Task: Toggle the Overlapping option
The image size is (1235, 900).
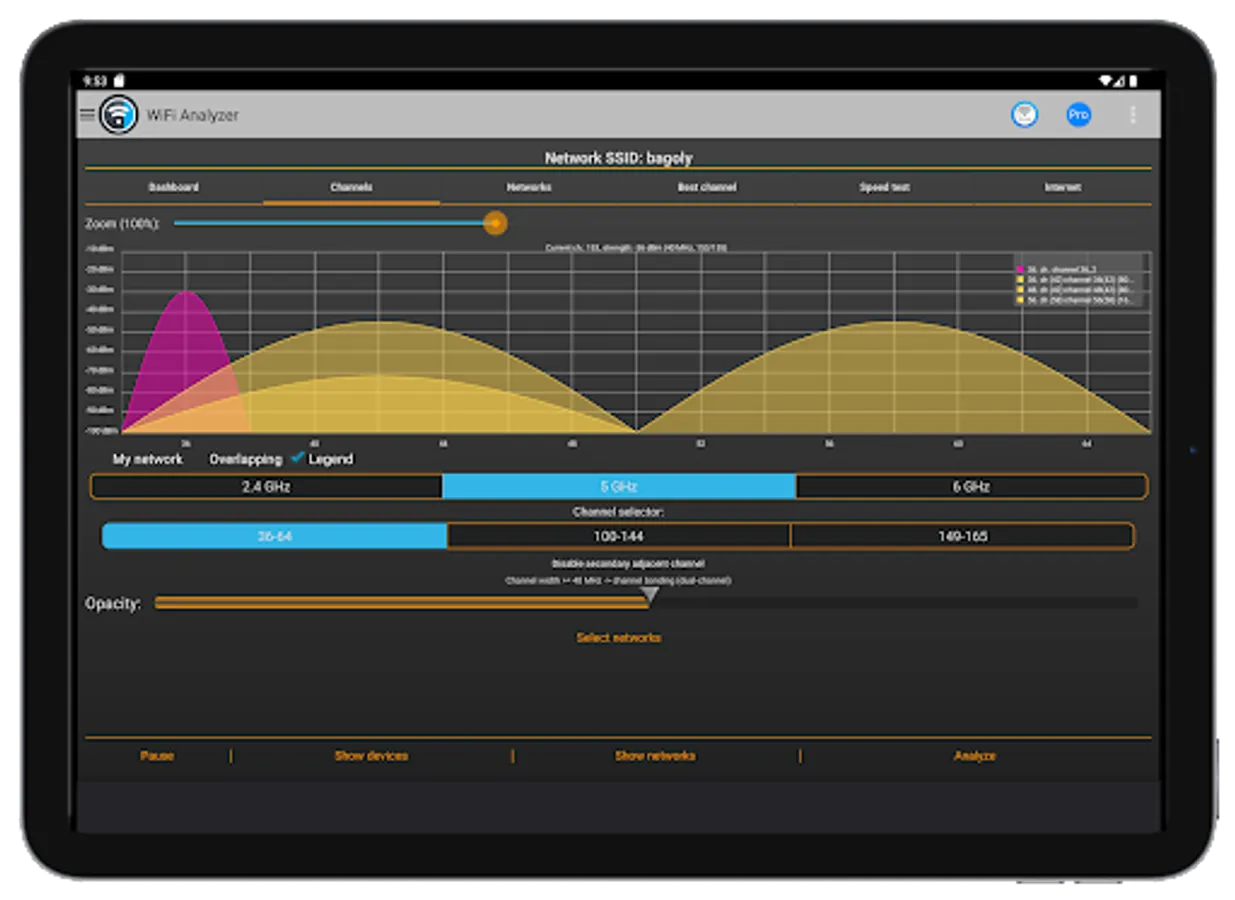Action: pyautogui.click(x=245, y=459)
